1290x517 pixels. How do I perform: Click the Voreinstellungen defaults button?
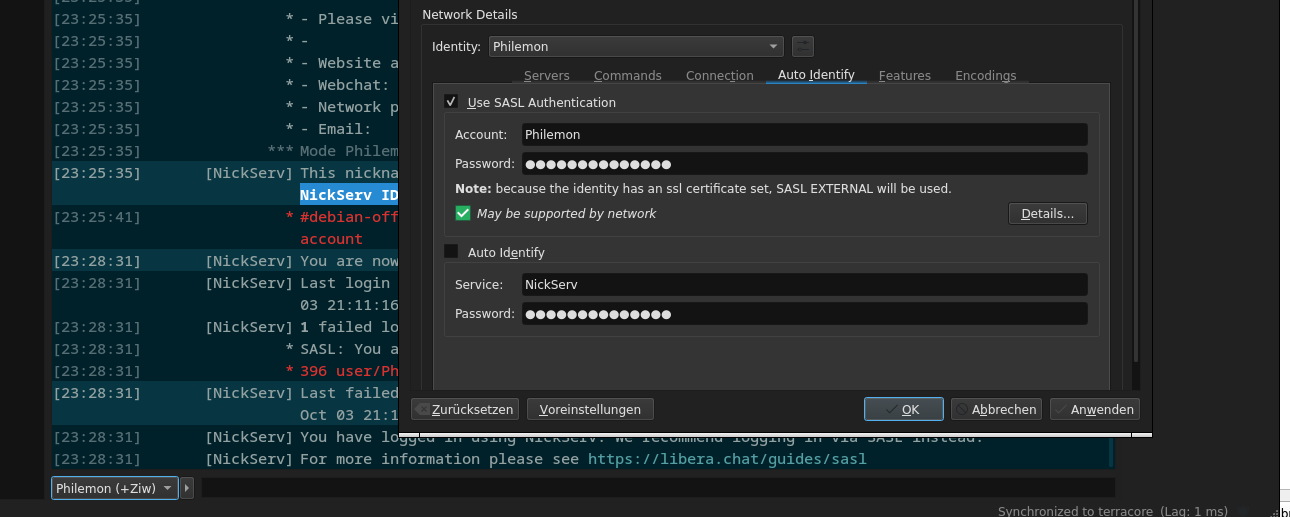(x=590, y=409)
